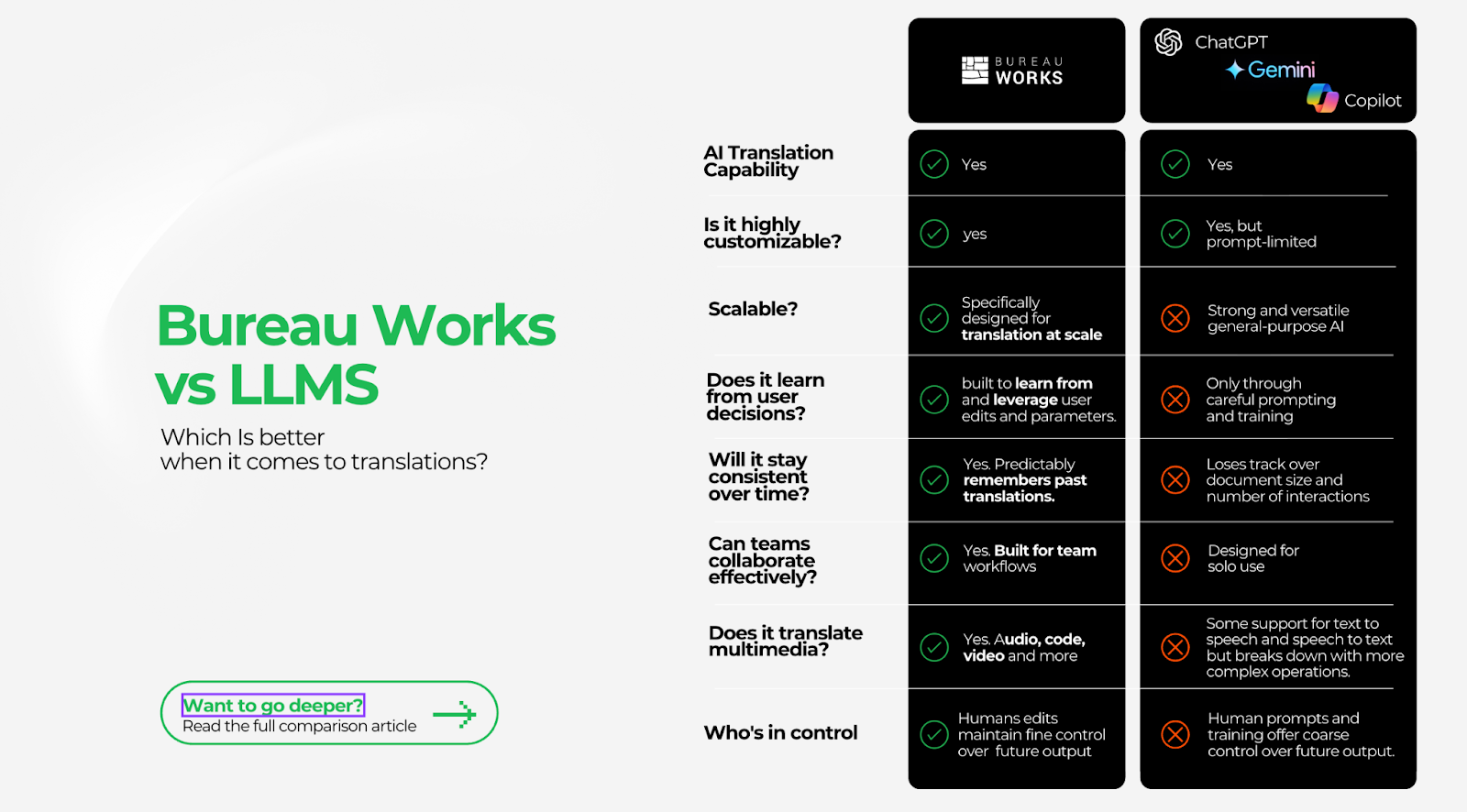Click 'Designed for solo use' text
The image size is (1467, 812).
(1252, 558)
